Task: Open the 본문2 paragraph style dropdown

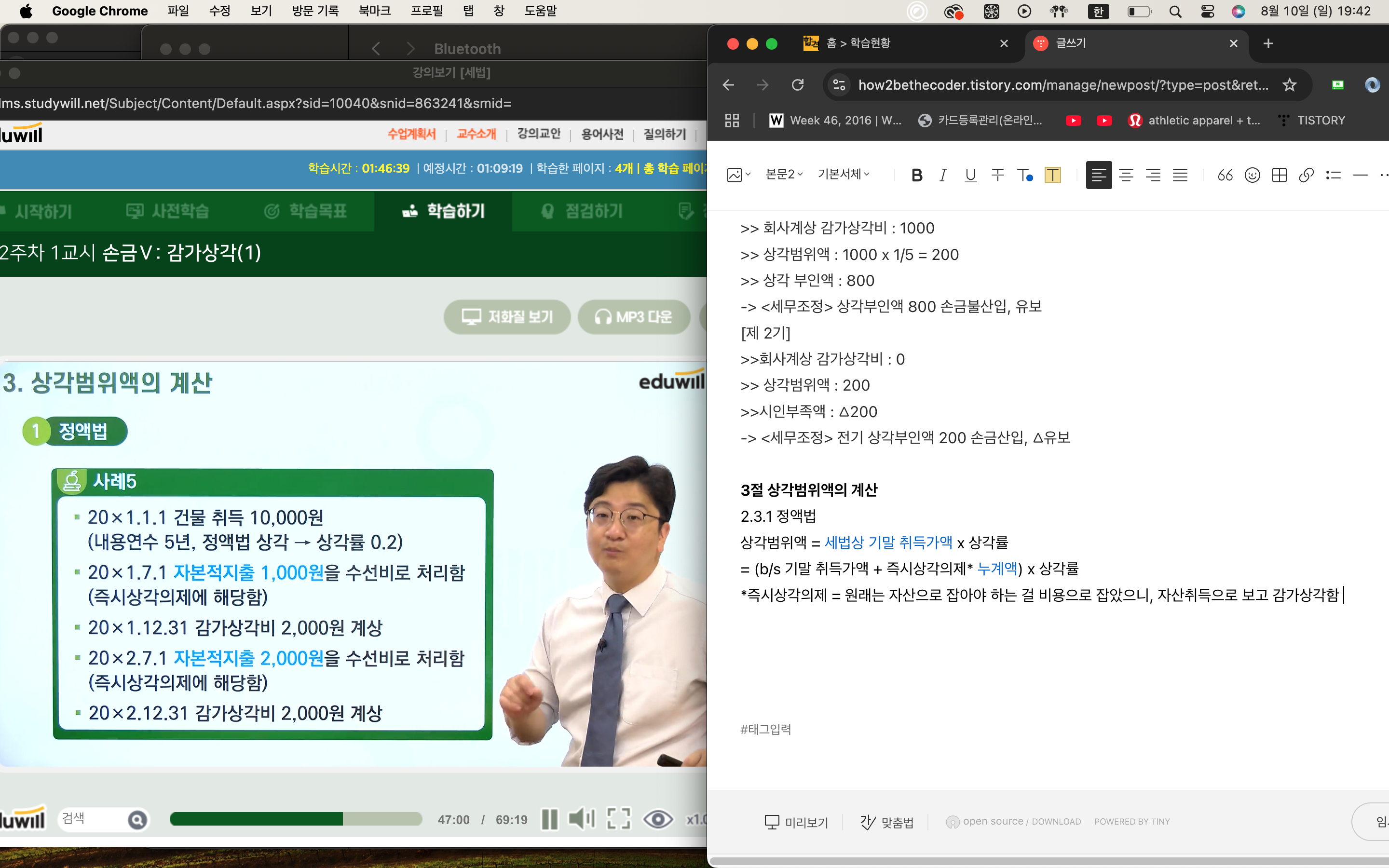Action: point(784,175)
